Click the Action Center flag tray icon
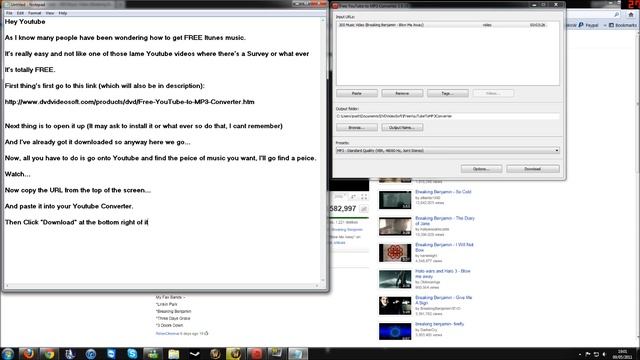Image resolution: width=640 pixels, height=360 pixels. [588, 354]
